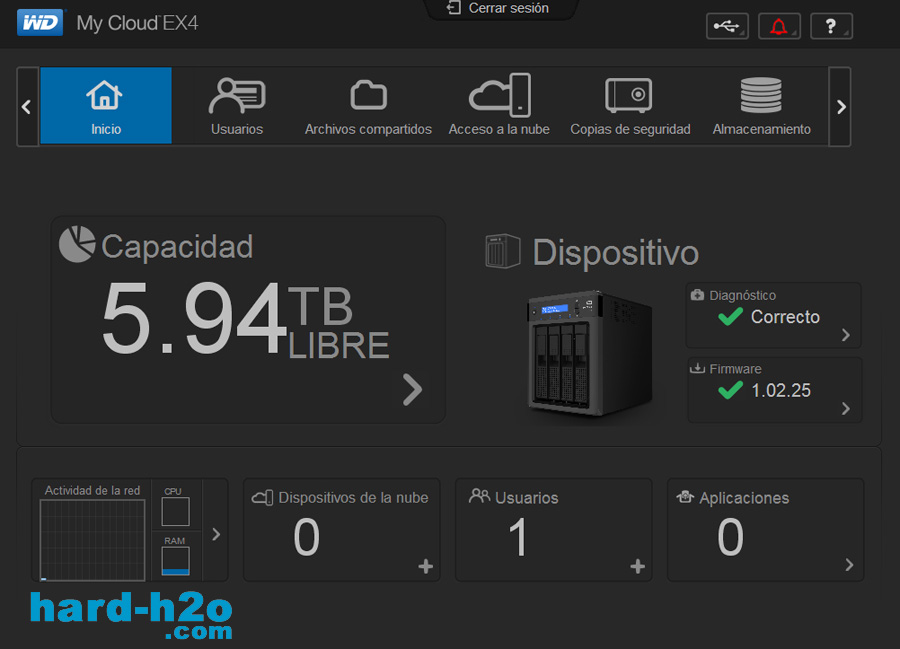Click the RAM usage meter box
This screenshot has width=900, height=649.
[176, 561]
